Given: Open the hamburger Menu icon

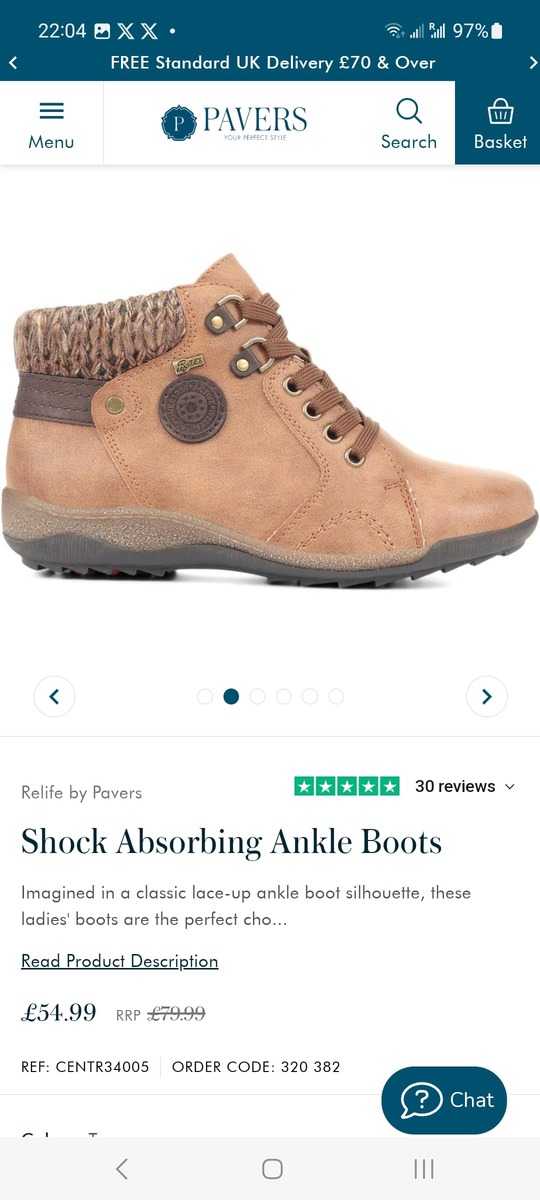Looking at the screenshot, I should click(x=51, y=111).
